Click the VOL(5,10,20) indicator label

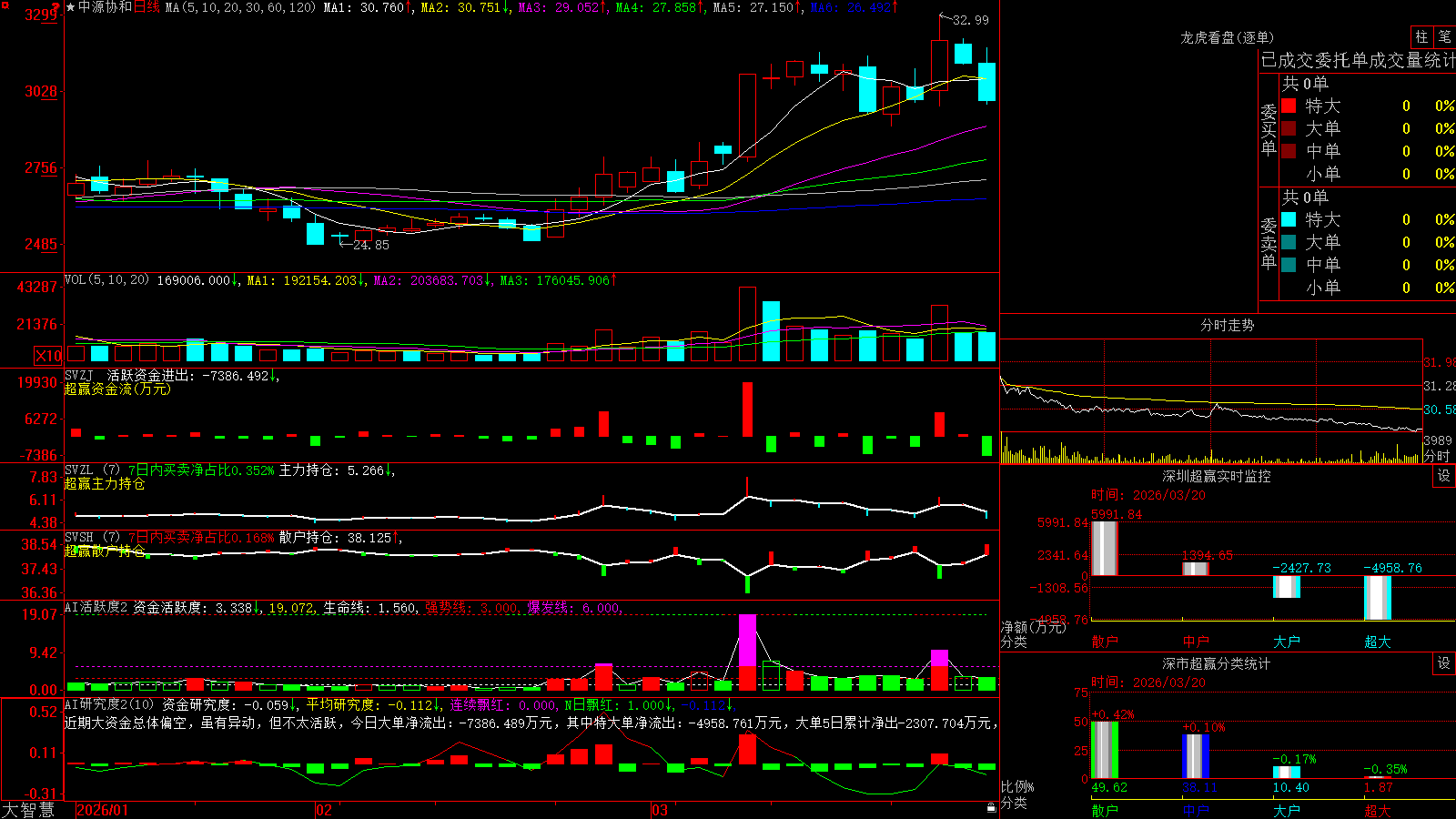pos(106,280)
